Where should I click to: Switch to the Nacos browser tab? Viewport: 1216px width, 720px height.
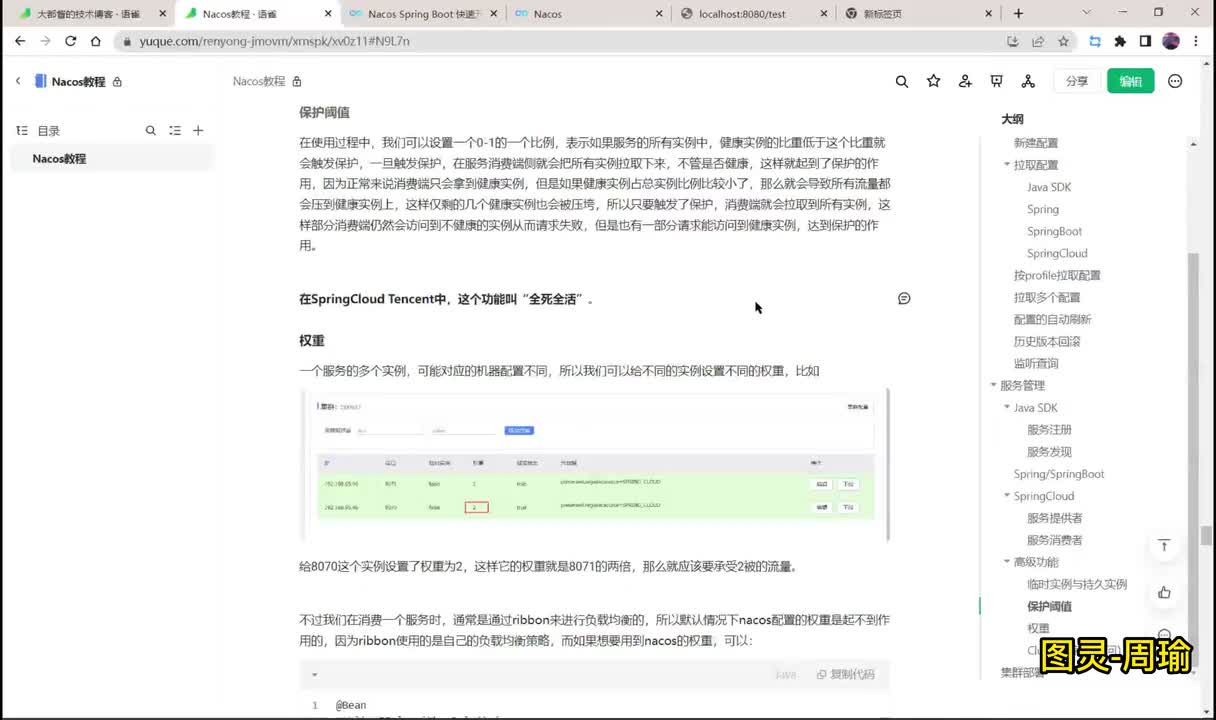coord(586,14)
